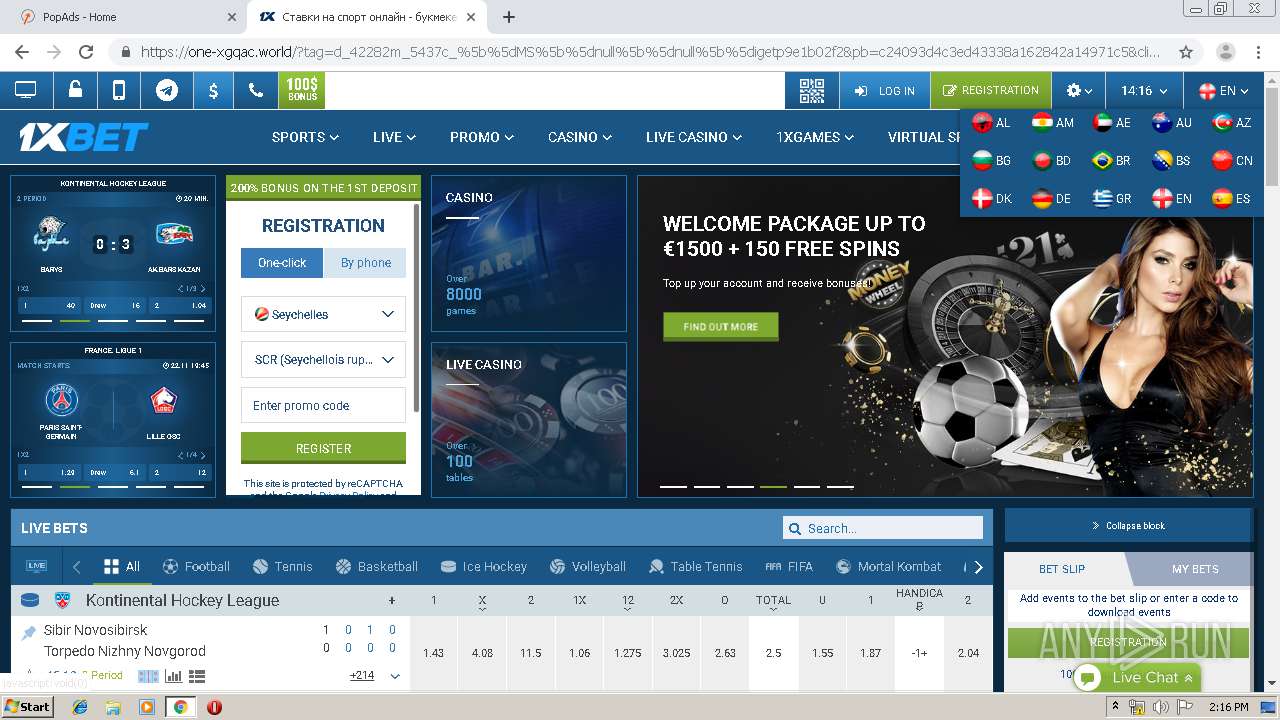This screenshot has height=720, width=1280.
Task: Open the 14:16 time dropdown
Action: click(1144, 90)
